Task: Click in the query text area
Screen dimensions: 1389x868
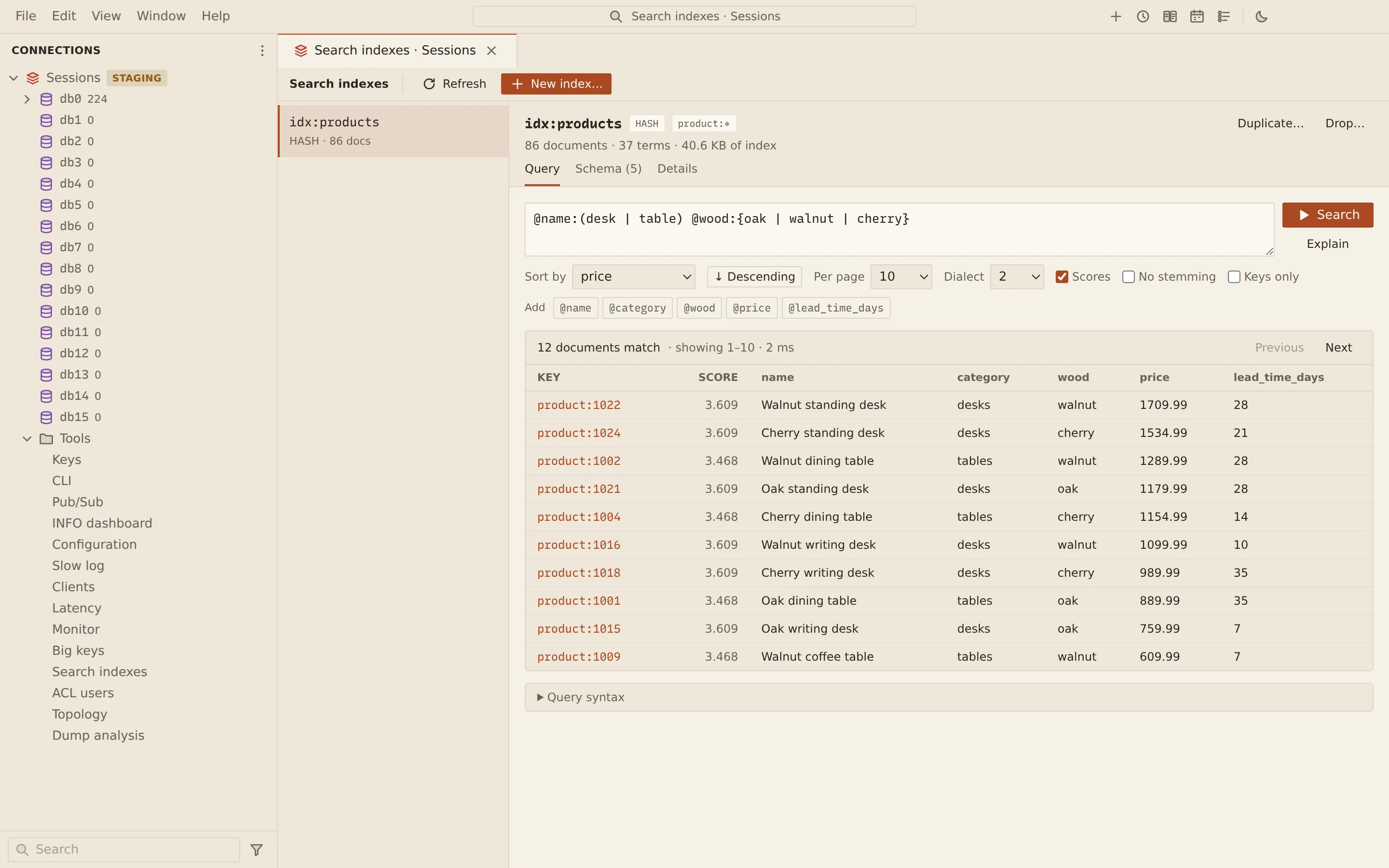Action: pos(899,230)
